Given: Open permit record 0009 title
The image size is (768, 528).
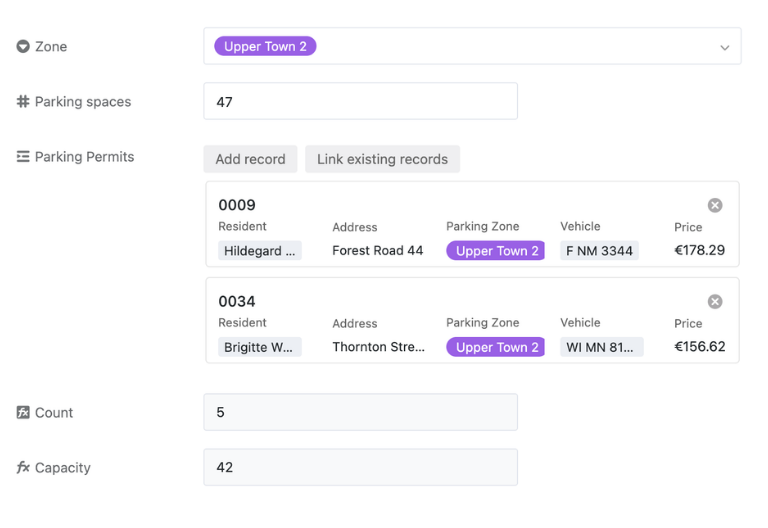Looking at the screenshot, I should (x=237, y=205).
